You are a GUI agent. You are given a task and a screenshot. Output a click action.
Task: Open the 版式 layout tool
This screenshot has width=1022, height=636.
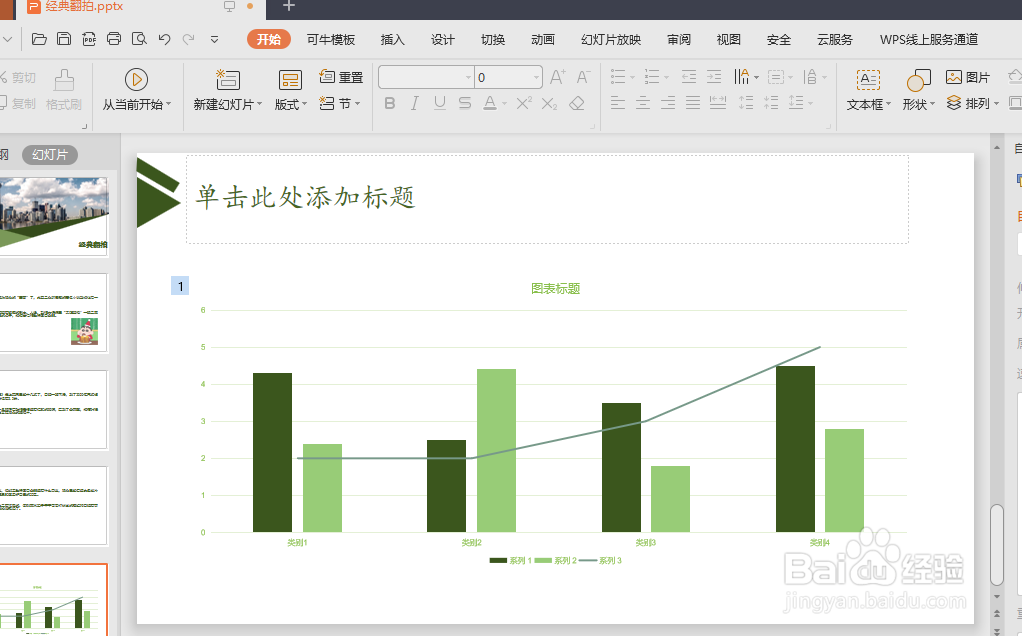pos(288,89)
